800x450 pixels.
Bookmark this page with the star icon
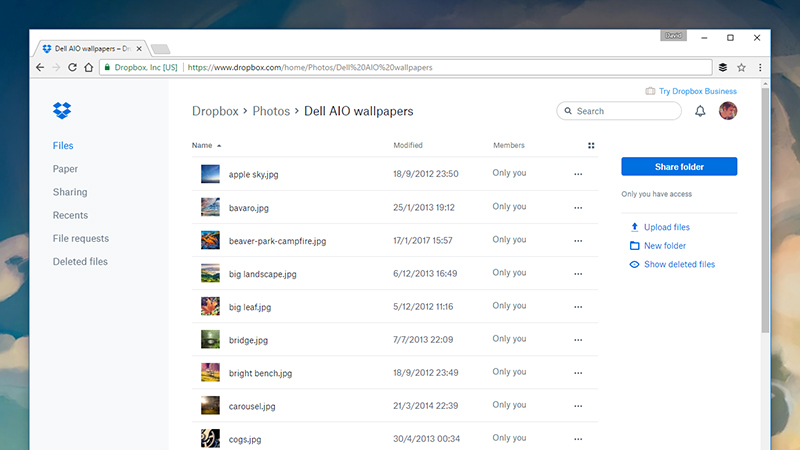(741, 67)
